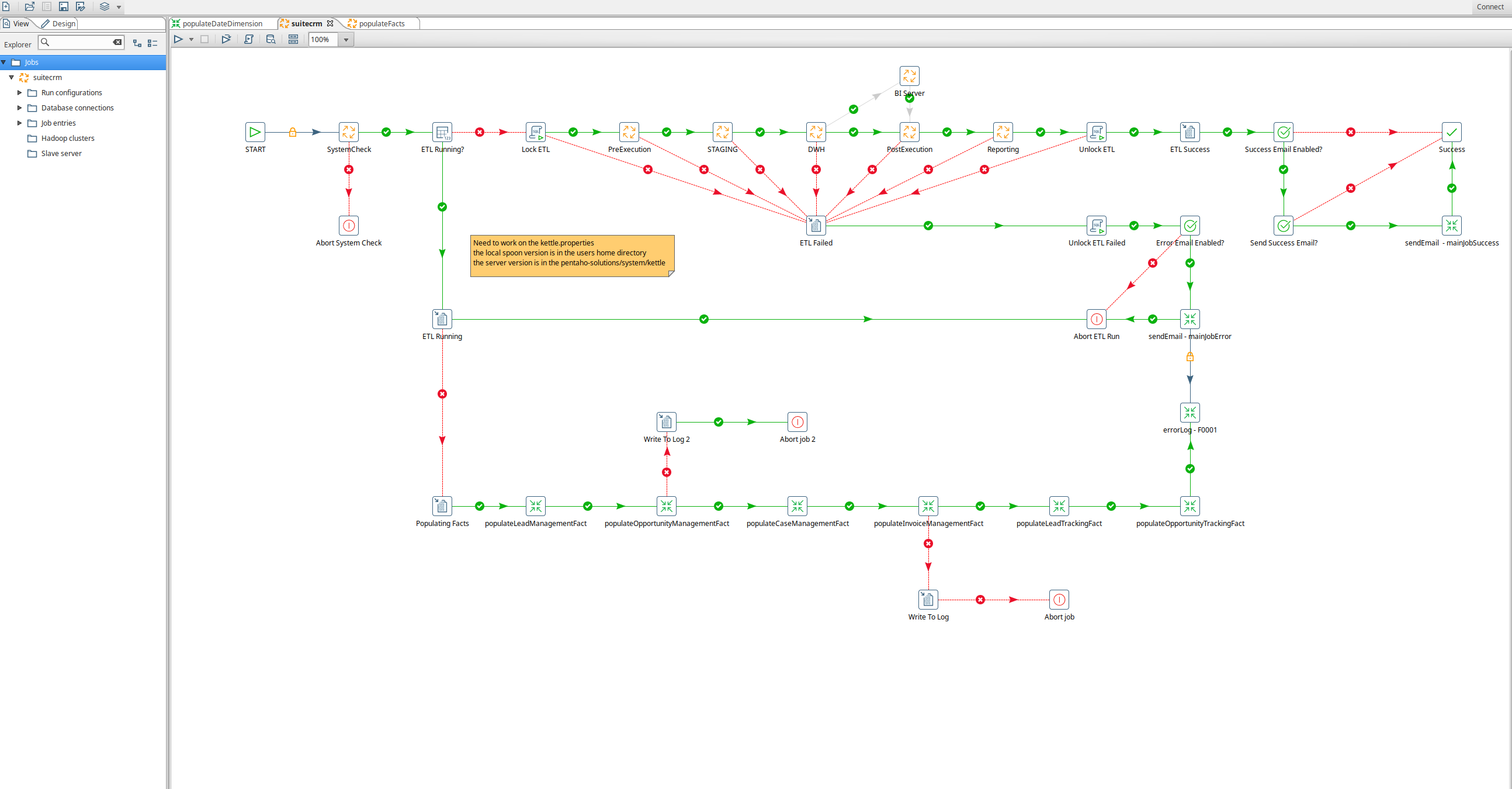Screen dimensions: 1512x789
Task: Close the suitecrm tab
Action: tap(330, 23)
